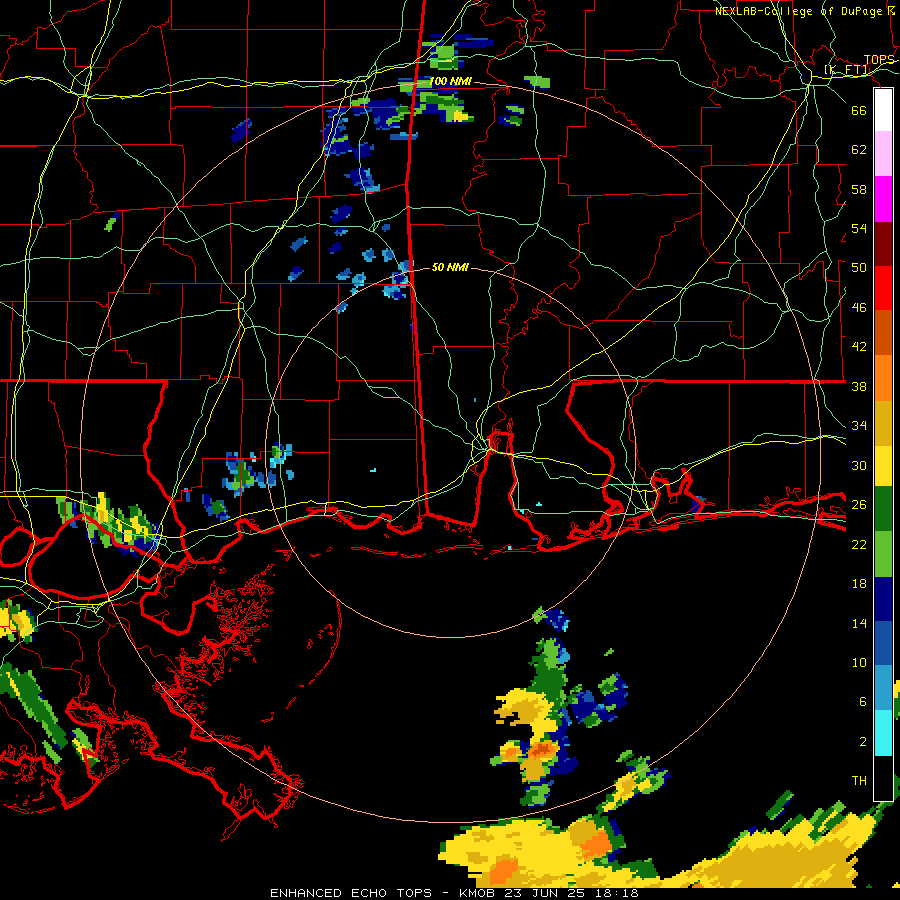Click the light pink swatch in the scale
This screenshot has height=900, width=900.
click(x=883, y=154)
